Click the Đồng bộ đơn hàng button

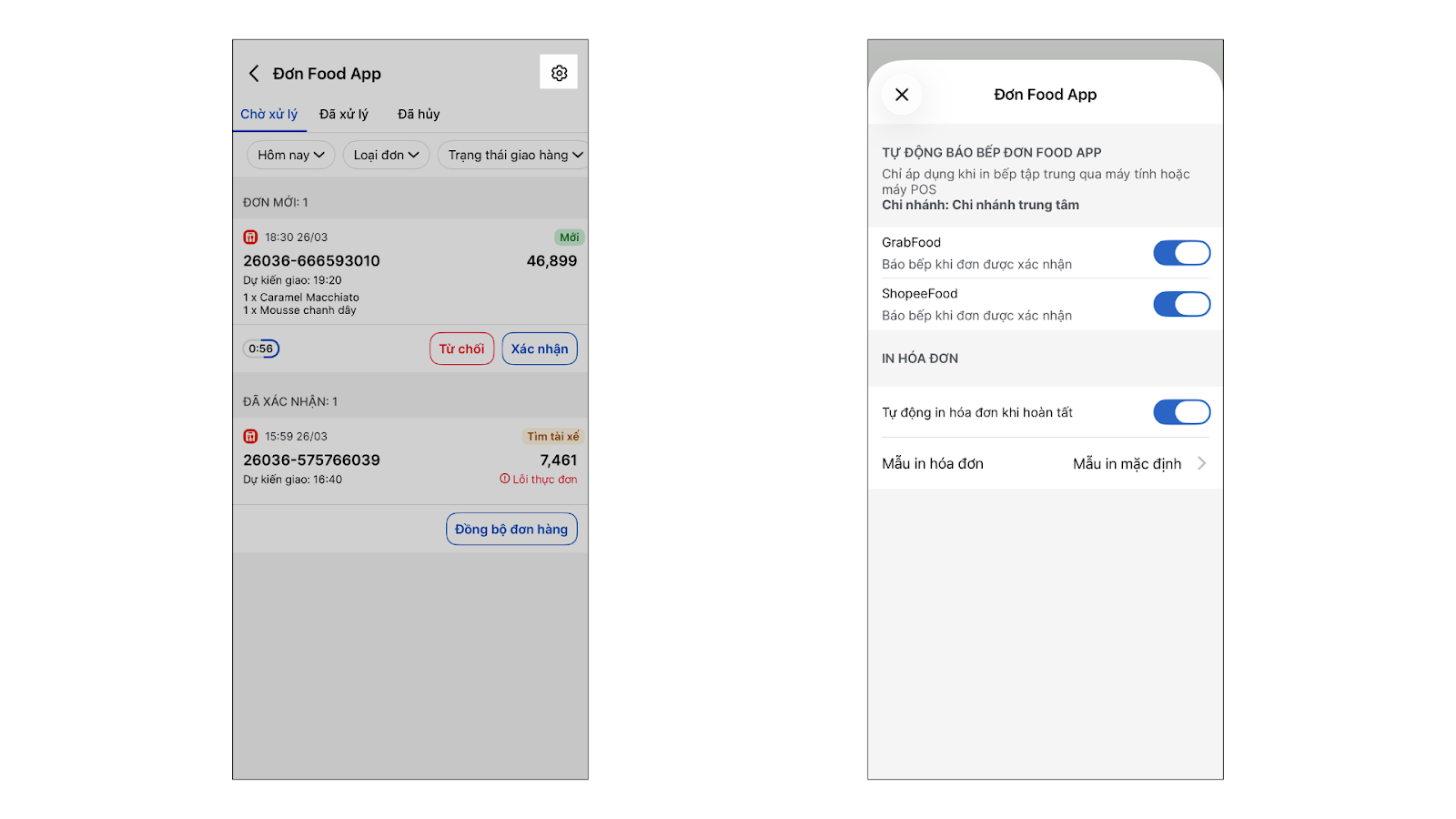(x=511, y=530)
